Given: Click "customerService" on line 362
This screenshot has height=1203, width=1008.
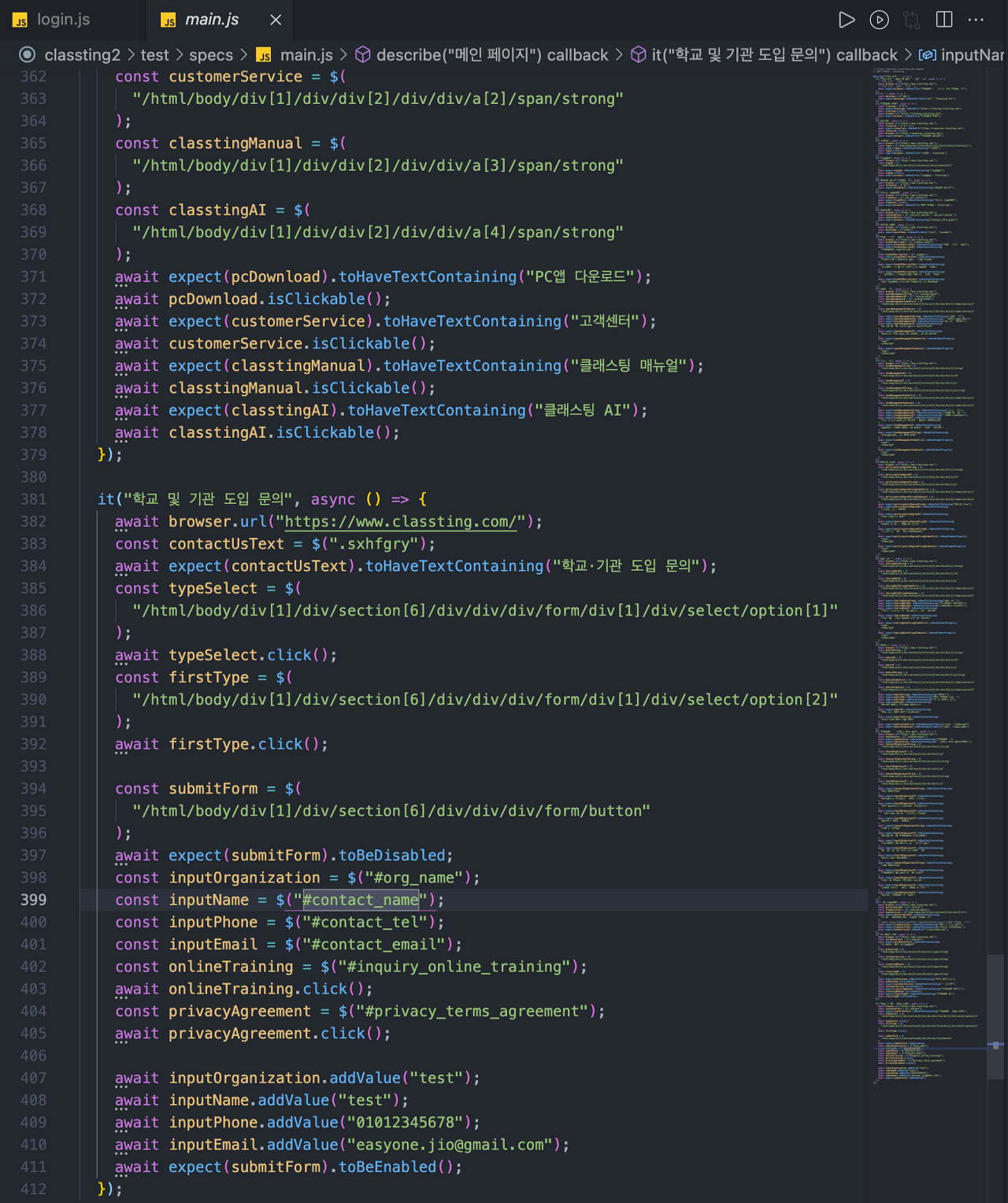Looking at the screenshot, I should coord(235,77).
